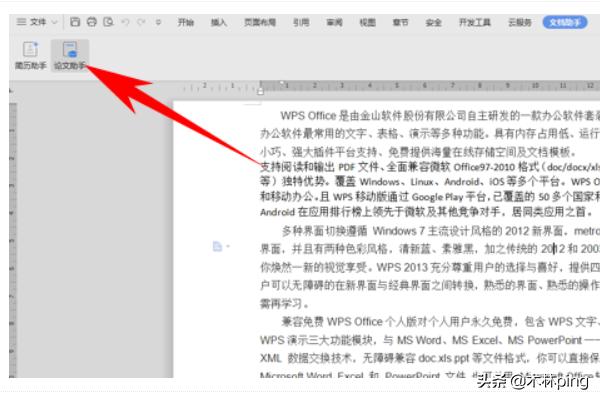Click the line starting 'Android 在应用排行榜上'

[x=426, y=211]
